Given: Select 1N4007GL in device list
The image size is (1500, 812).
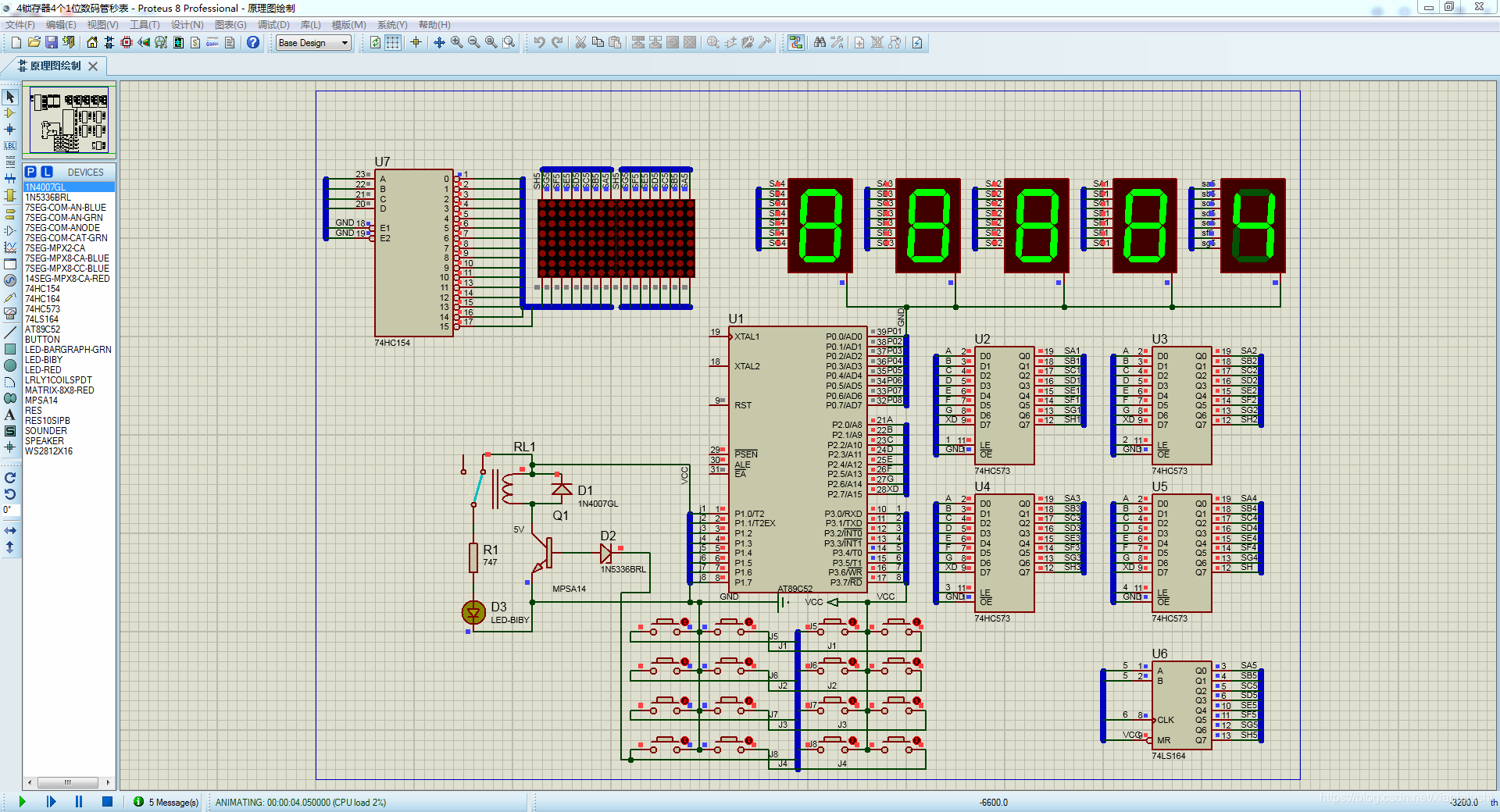Looking at the screenshot, I should coord(69,187).
